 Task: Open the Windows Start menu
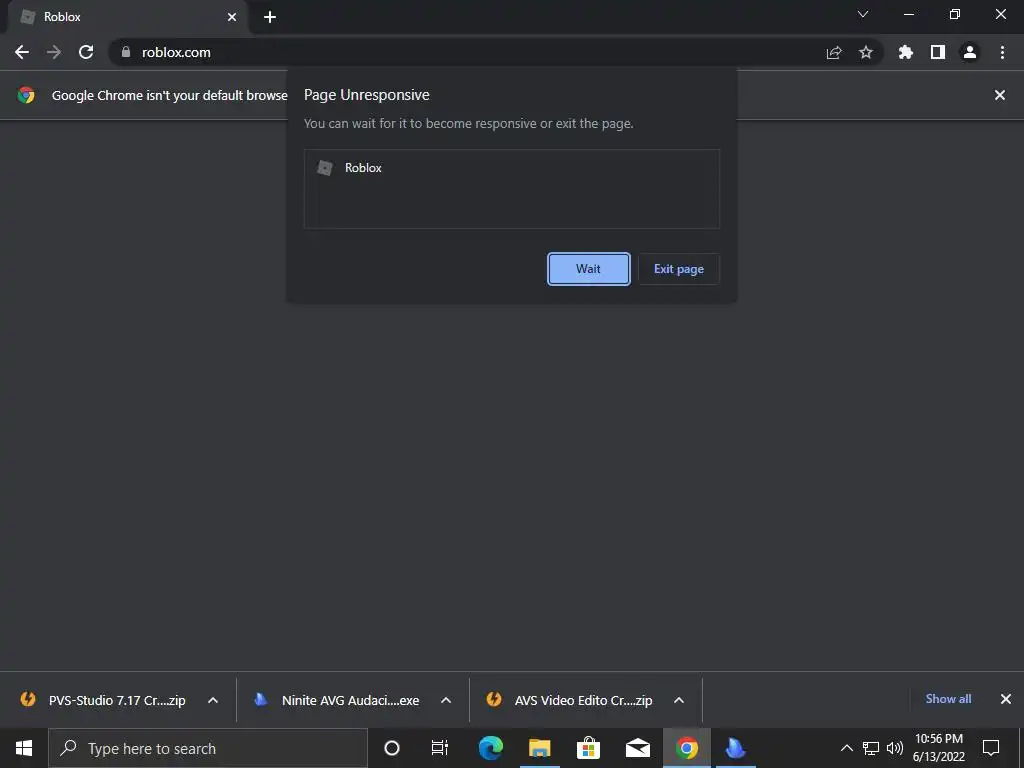pyautogui.click(x=24, y=748)
